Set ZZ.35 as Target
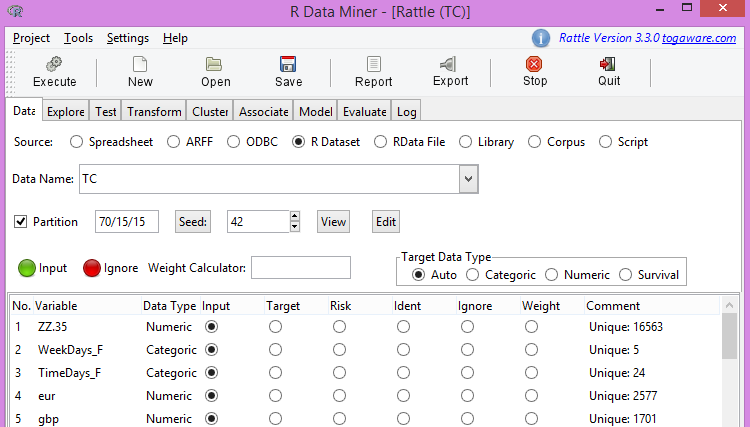The width and height of the screenshot is (750, 427). 276,327
